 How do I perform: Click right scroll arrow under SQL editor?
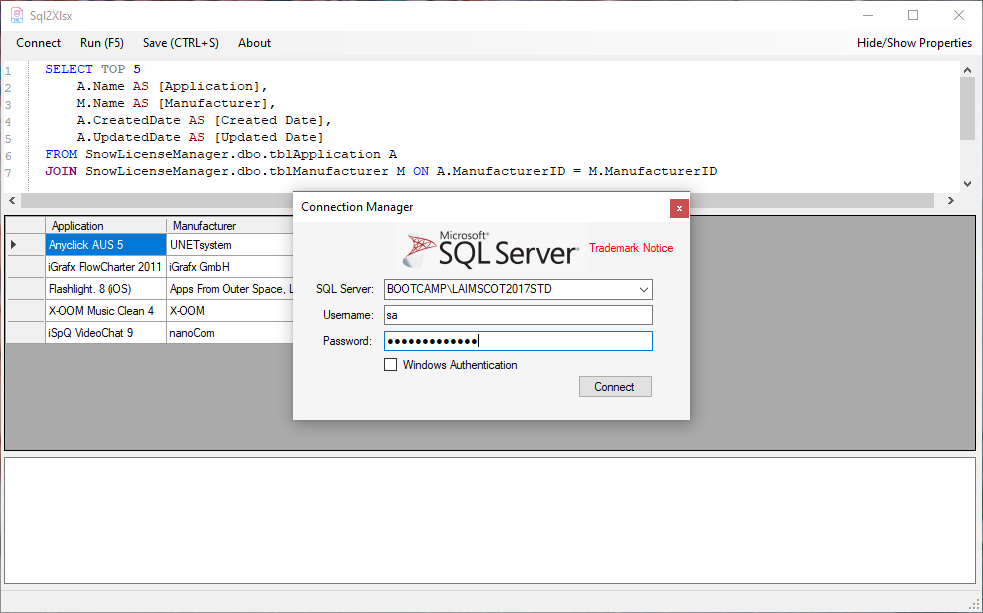(x=951, y=201)
